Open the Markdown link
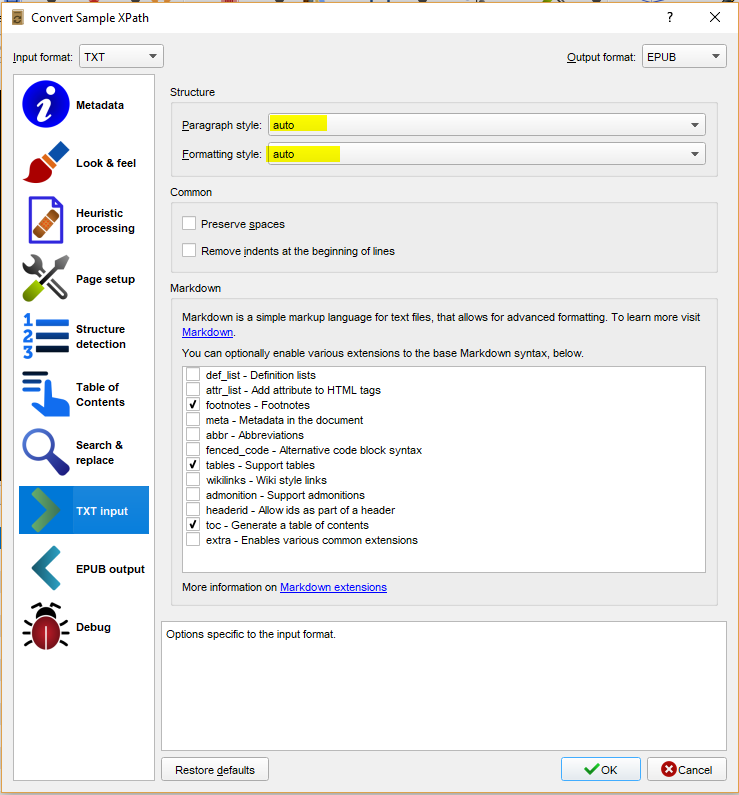The image size is (739, 795). click(x=207, y=332)
